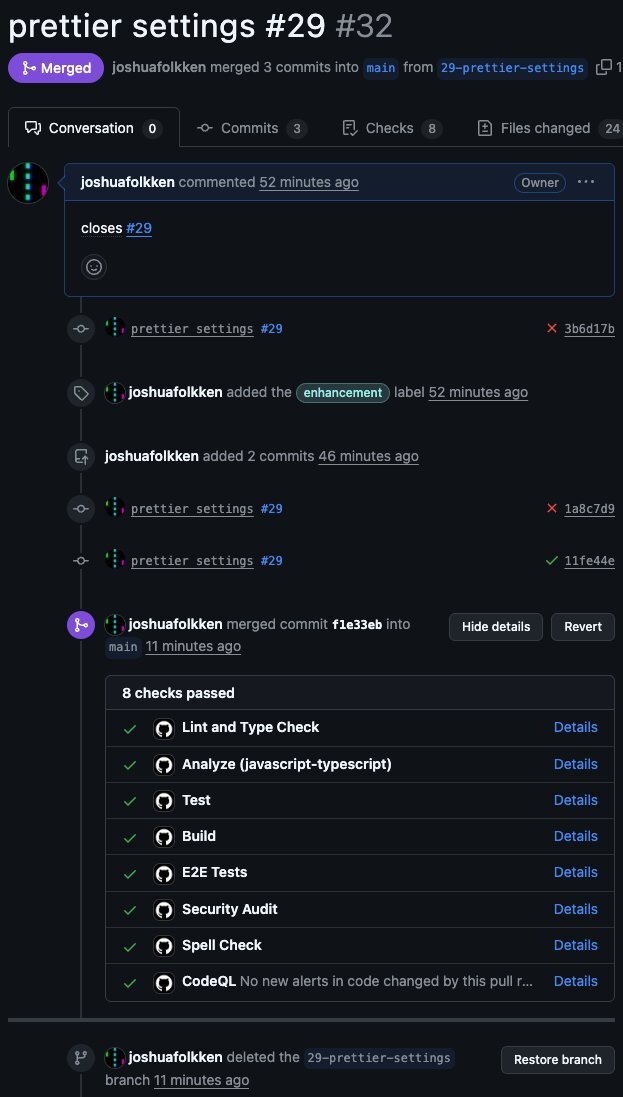
Task: Click joshuafolkken's large avatar beside the comment
Action: point(28,183)
